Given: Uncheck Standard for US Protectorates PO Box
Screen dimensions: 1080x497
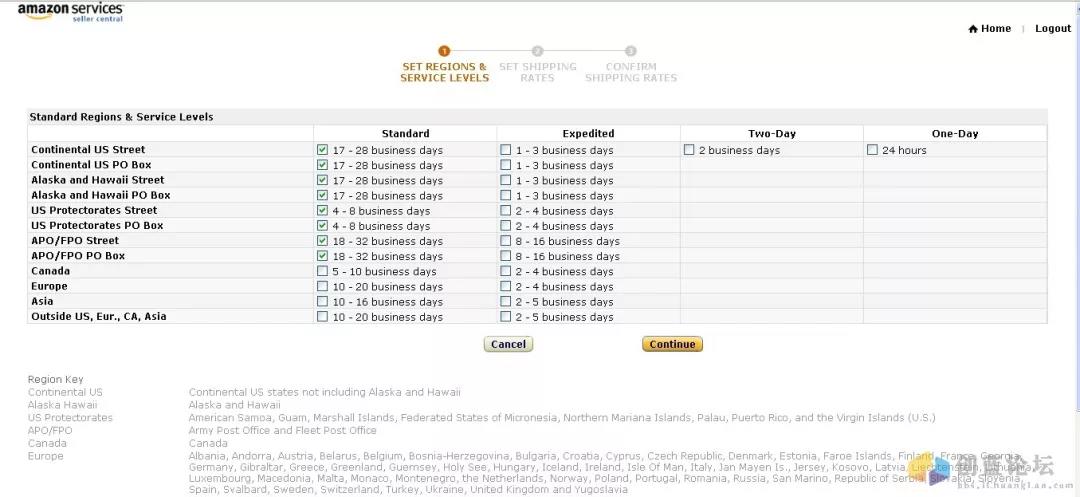Looking at the screenshot, I should [x=322, y=225].
